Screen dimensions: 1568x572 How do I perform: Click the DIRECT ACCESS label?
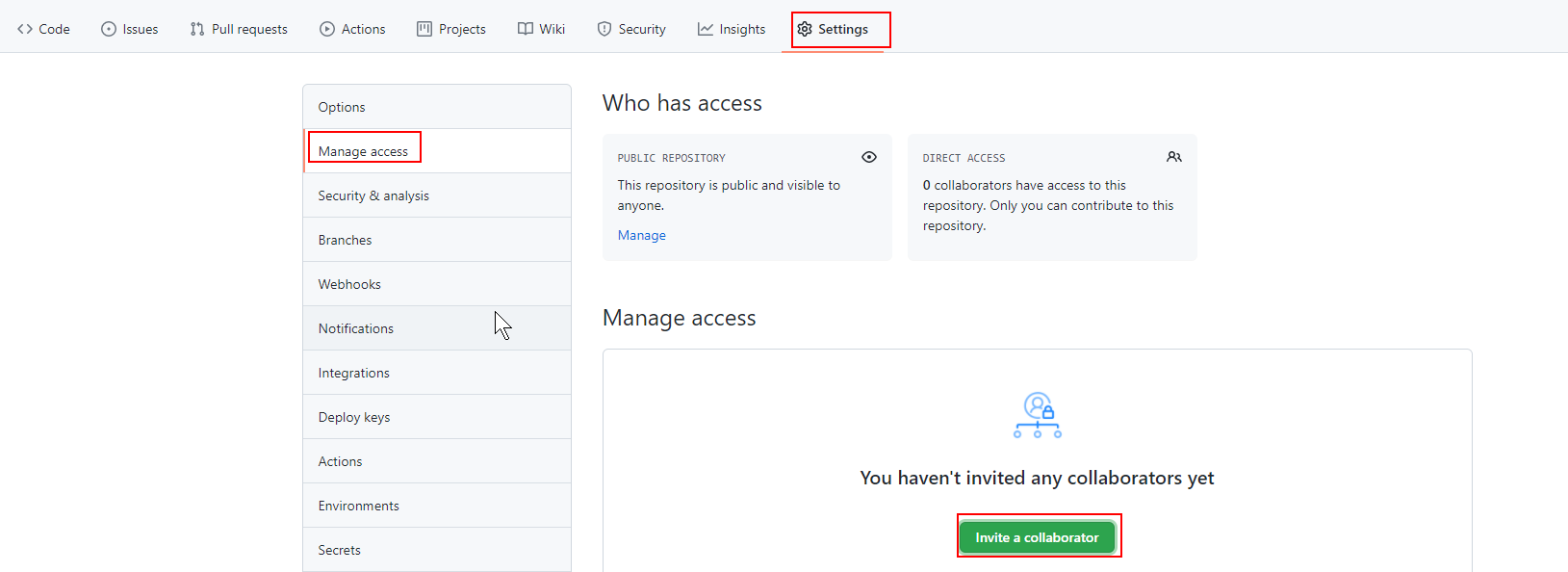pos(964,158)
